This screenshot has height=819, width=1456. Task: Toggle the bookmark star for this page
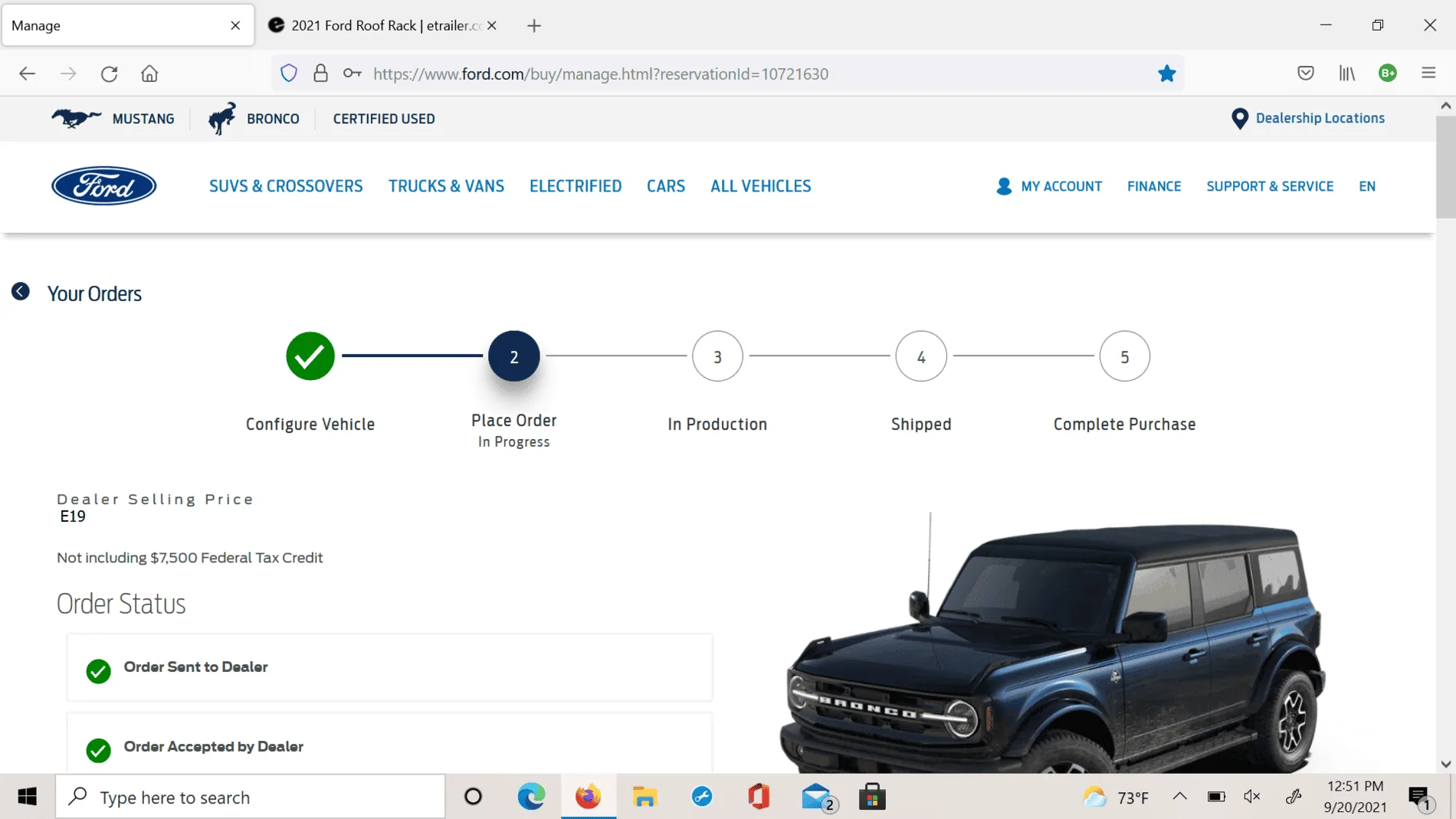pyautogui.click(x=1166, y=74)
